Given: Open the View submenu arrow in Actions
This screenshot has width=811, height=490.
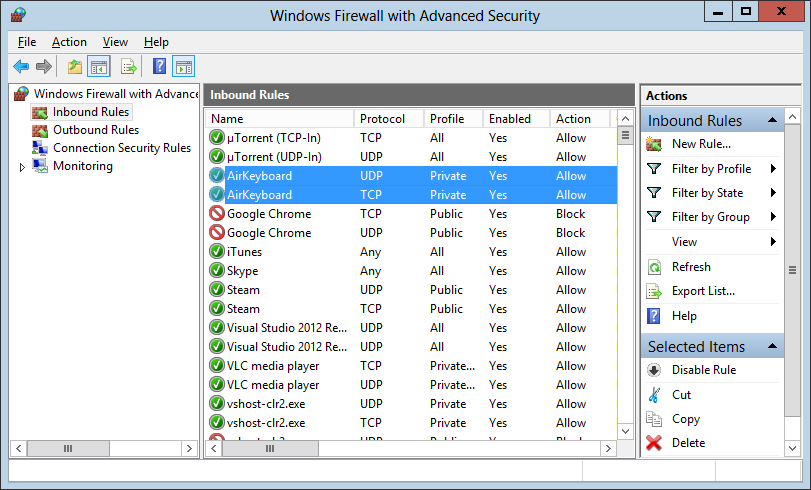Looking at the screenshot, I should (773, 242).
